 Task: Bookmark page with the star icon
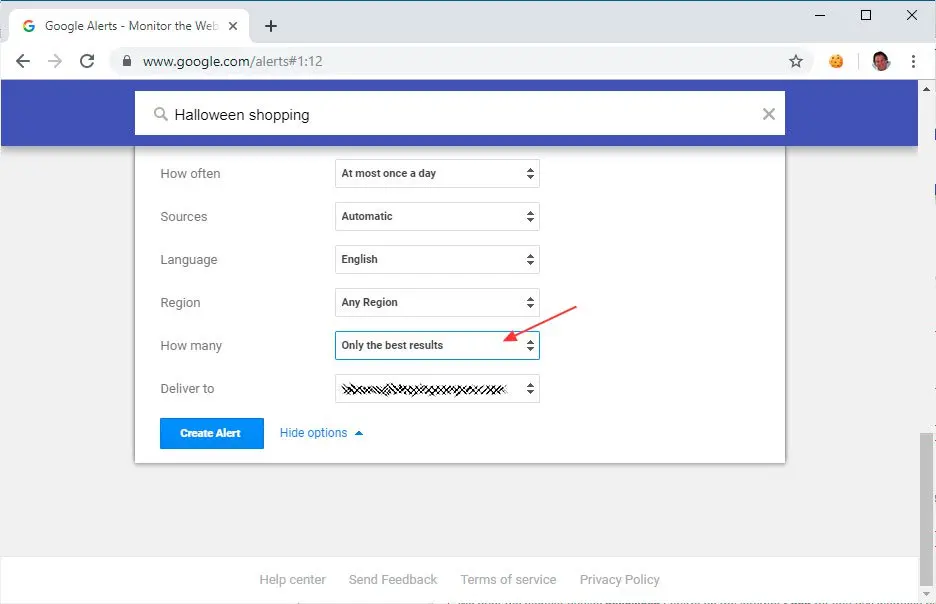(x=796, y=61)
